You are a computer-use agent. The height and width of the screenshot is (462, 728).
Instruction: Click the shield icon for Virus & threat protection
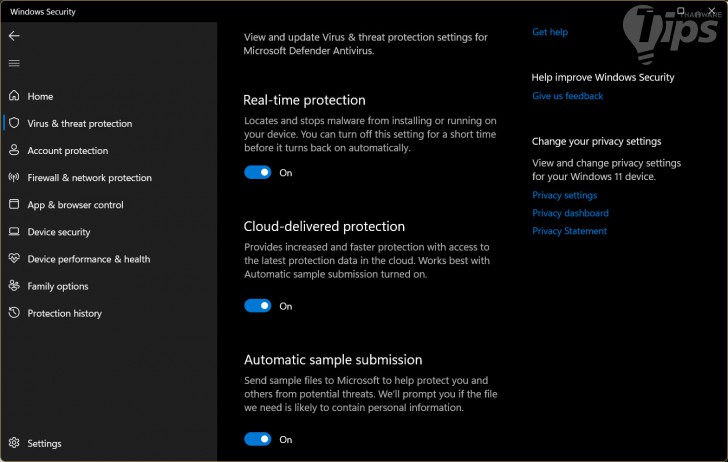pyautogui.click(x=14, y=123)
